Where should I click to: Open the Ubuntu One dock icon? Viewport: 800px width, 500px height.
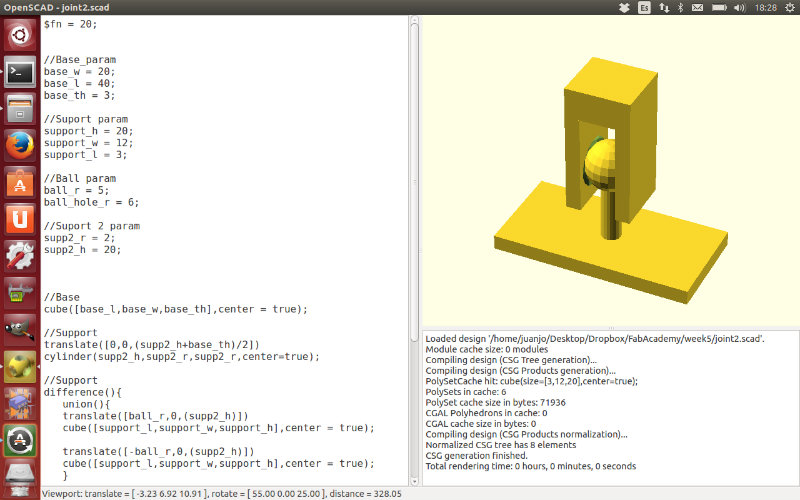coord(20,219)
